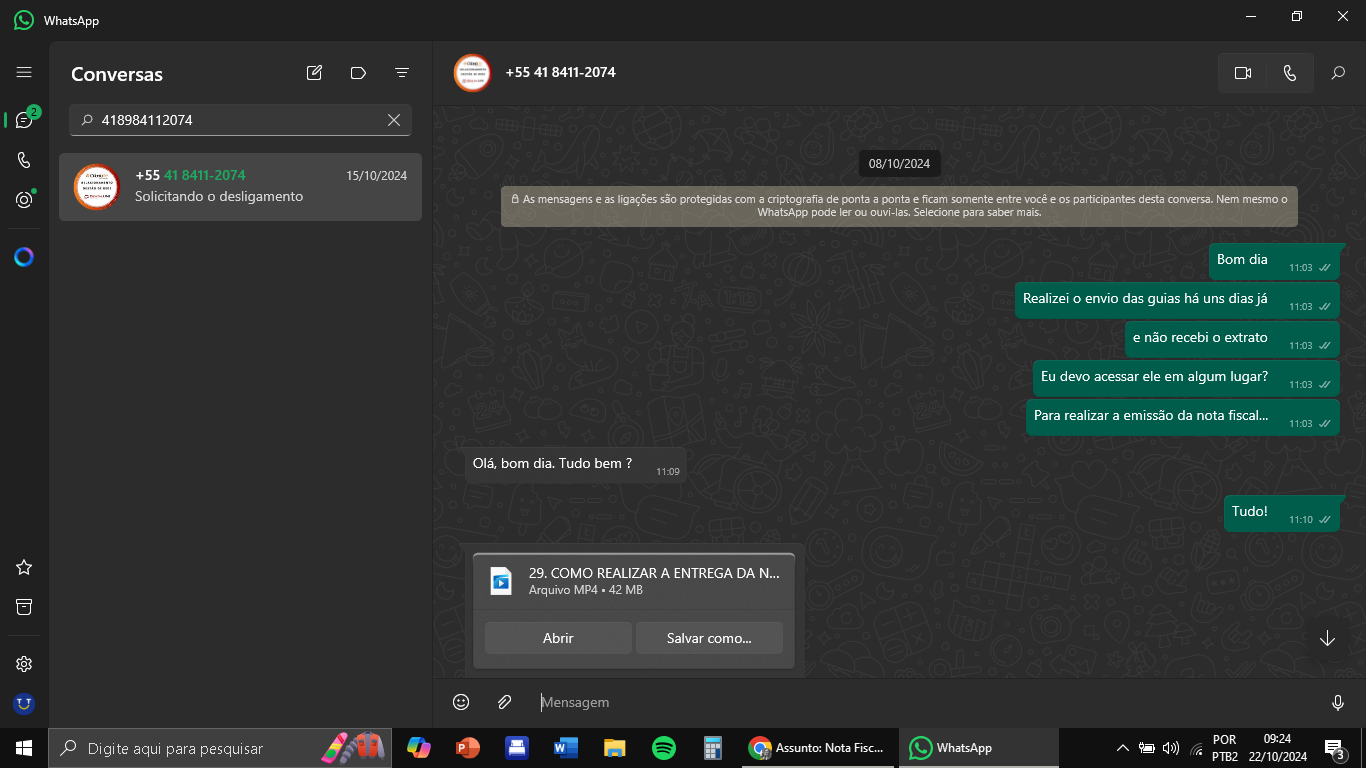
Task: Expand the hamburger navigation menu
Action: pyautogui.click(x=24, y=73)
